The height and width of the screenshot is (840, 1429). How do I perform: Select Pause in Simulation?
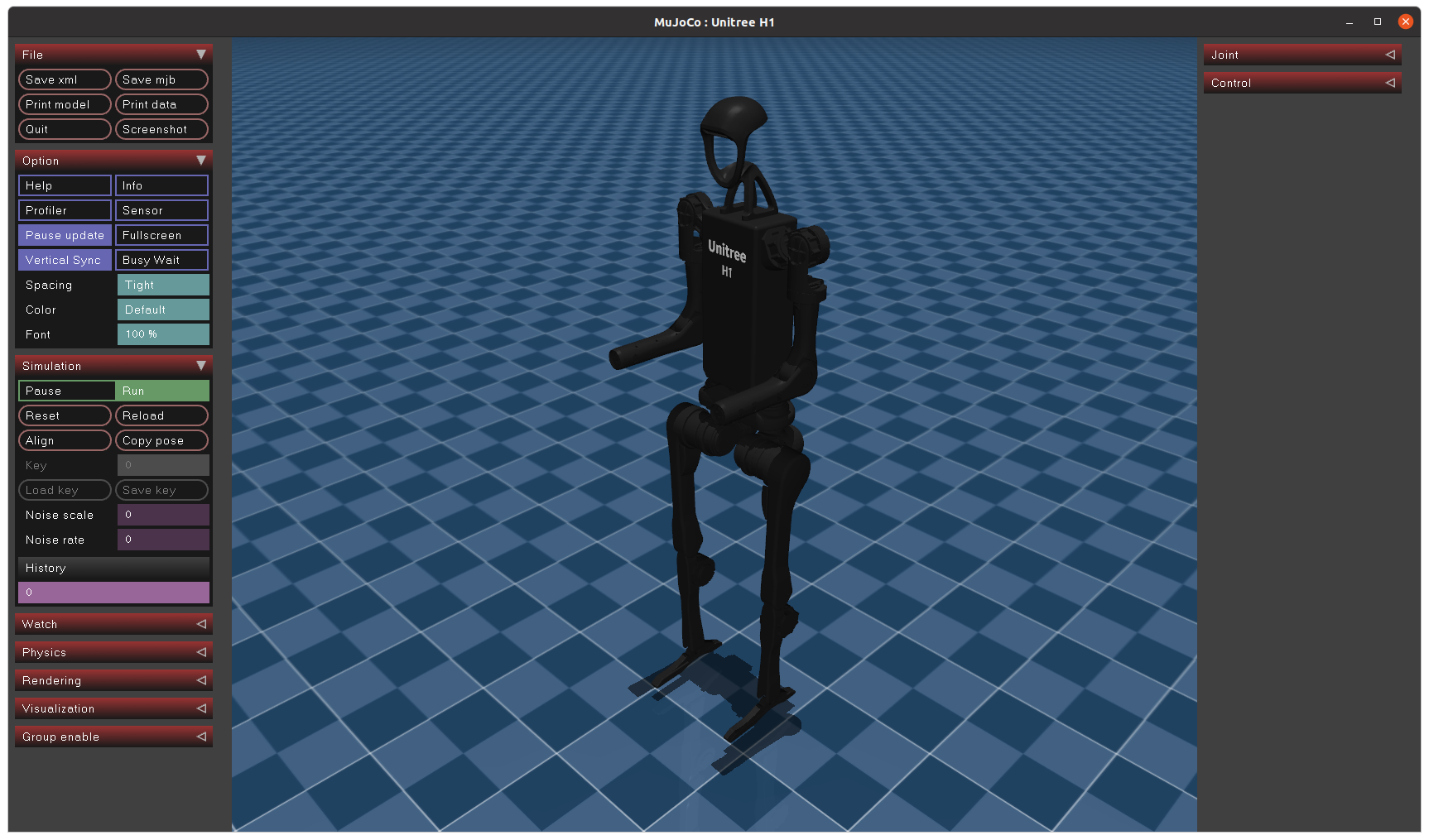pyautogui.click(x=66, y=391)
